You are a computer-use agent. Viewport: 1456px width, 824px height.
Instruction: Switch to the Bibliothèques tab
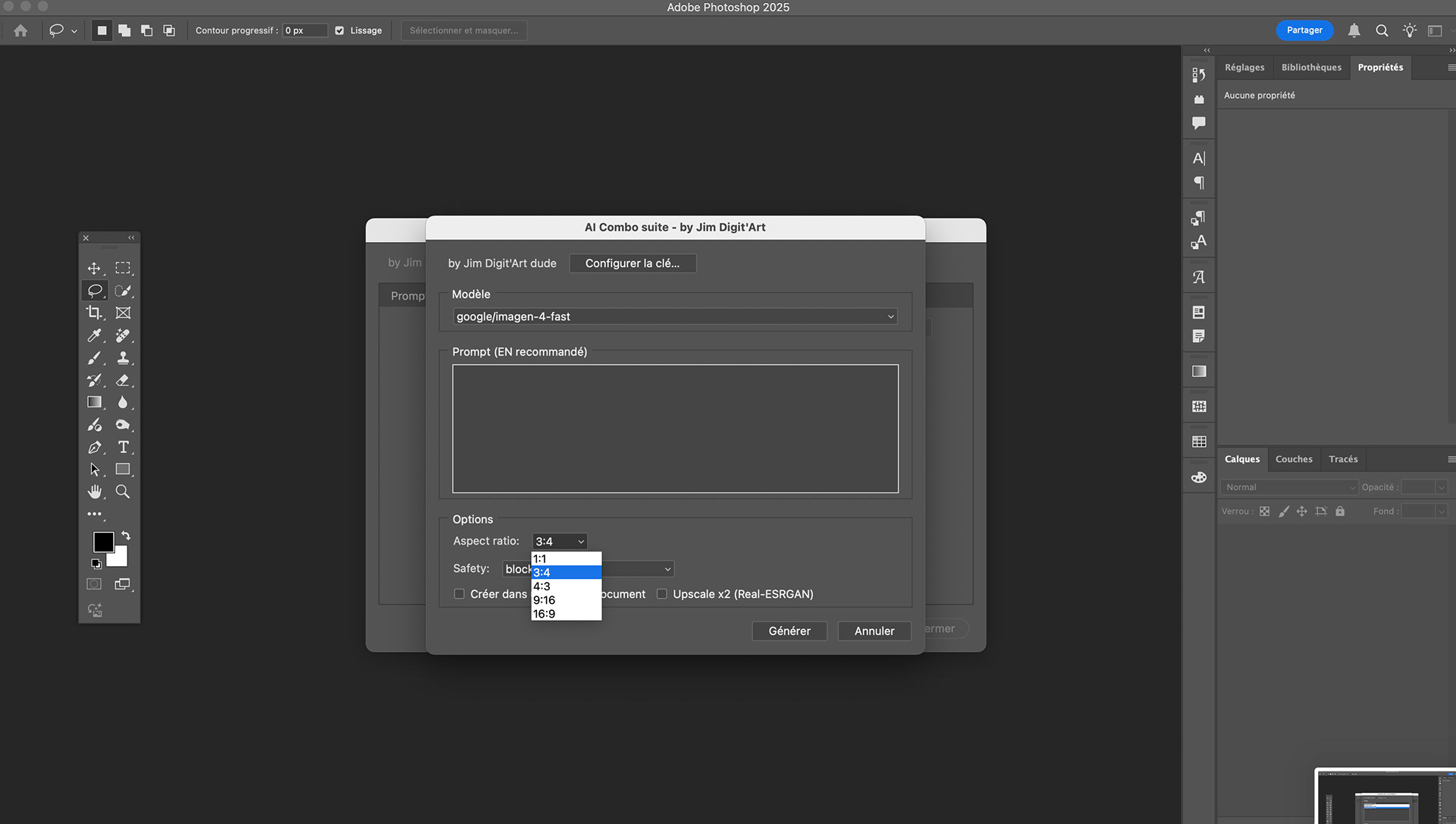1311,68
